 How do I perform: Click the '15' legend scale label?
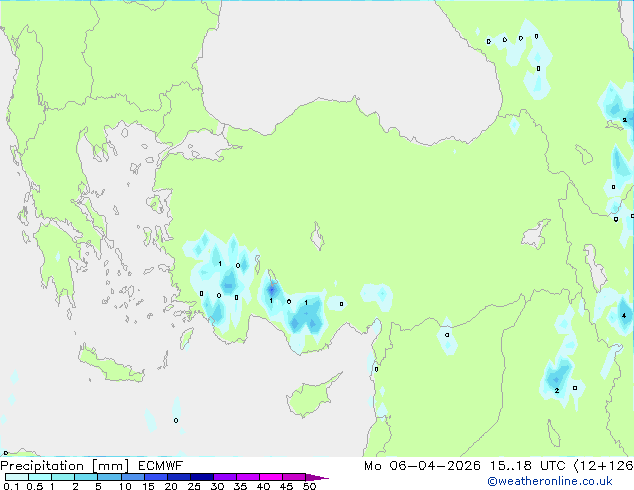(148, 486)
